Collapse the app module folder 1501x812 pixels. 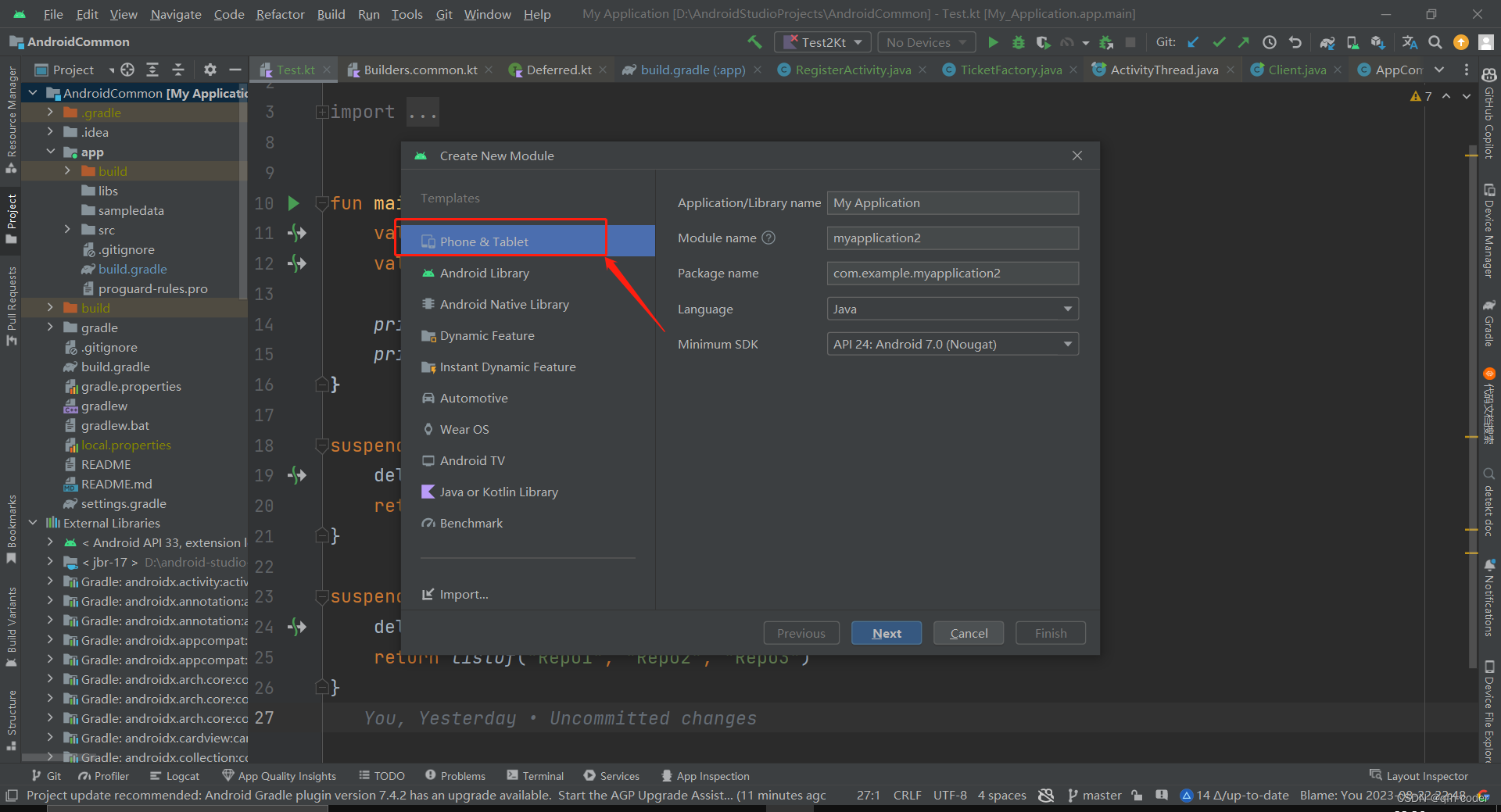click(50, 152)
